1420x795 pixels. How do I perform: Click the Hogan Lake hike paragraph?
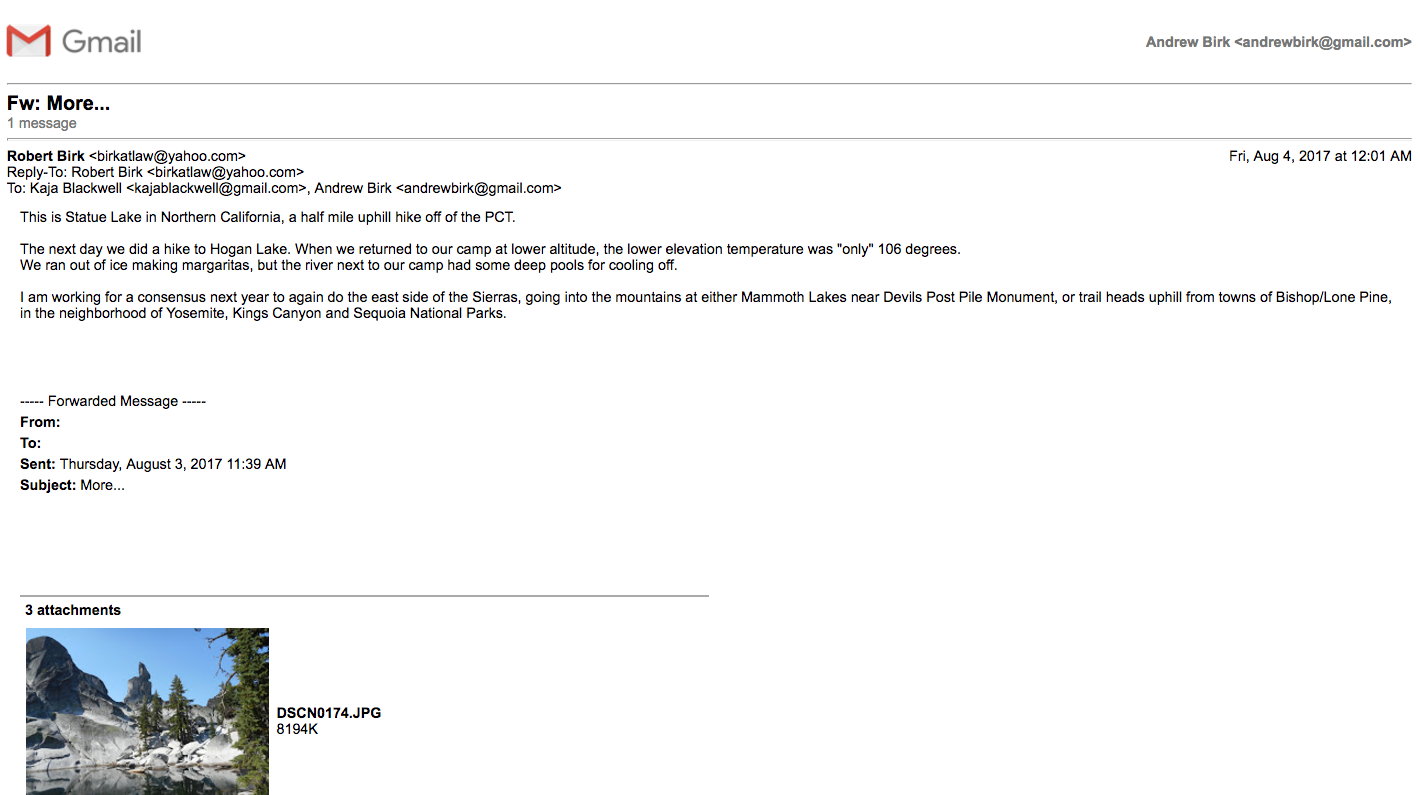490,257
